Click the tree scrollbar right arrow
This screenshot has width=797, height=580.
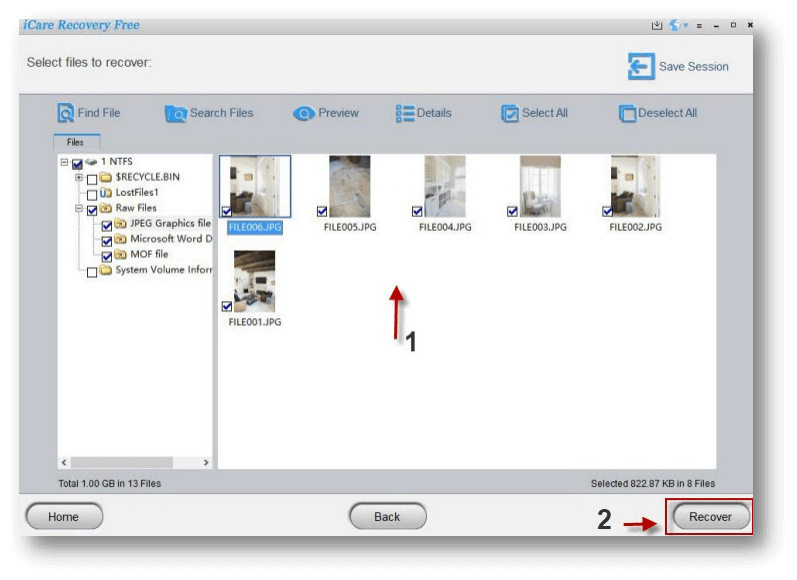click(206, 462)
